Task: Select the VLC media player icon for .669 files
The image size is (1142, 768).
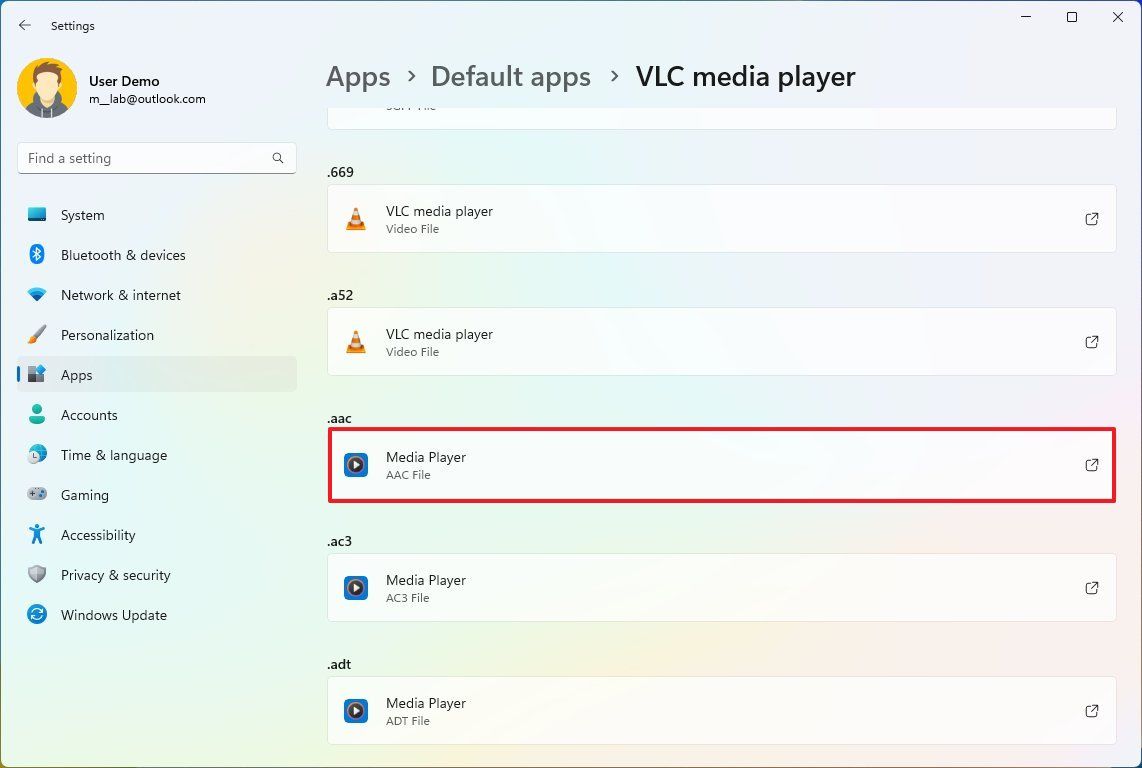Action: pyautogui.click(x=355, y=219)
